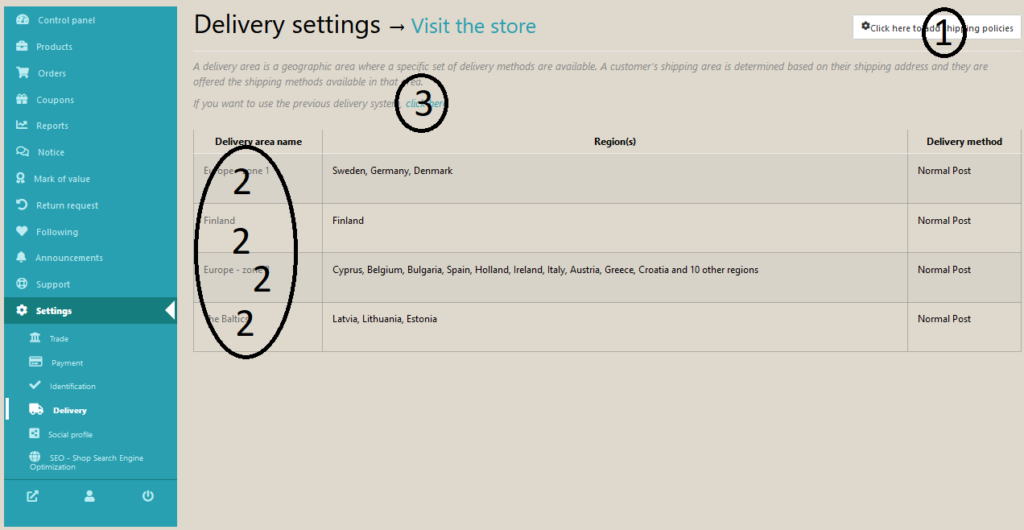Screen dimensions: 1024x530
Task: Click the Support globe icon
Action: click(22, 284)
